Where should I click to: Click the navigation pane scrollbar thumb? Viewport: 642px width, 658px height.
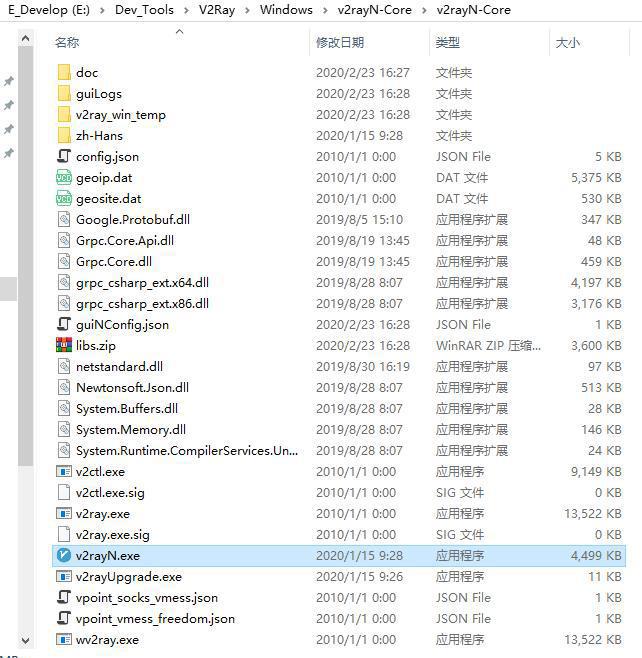click(25, 256)
